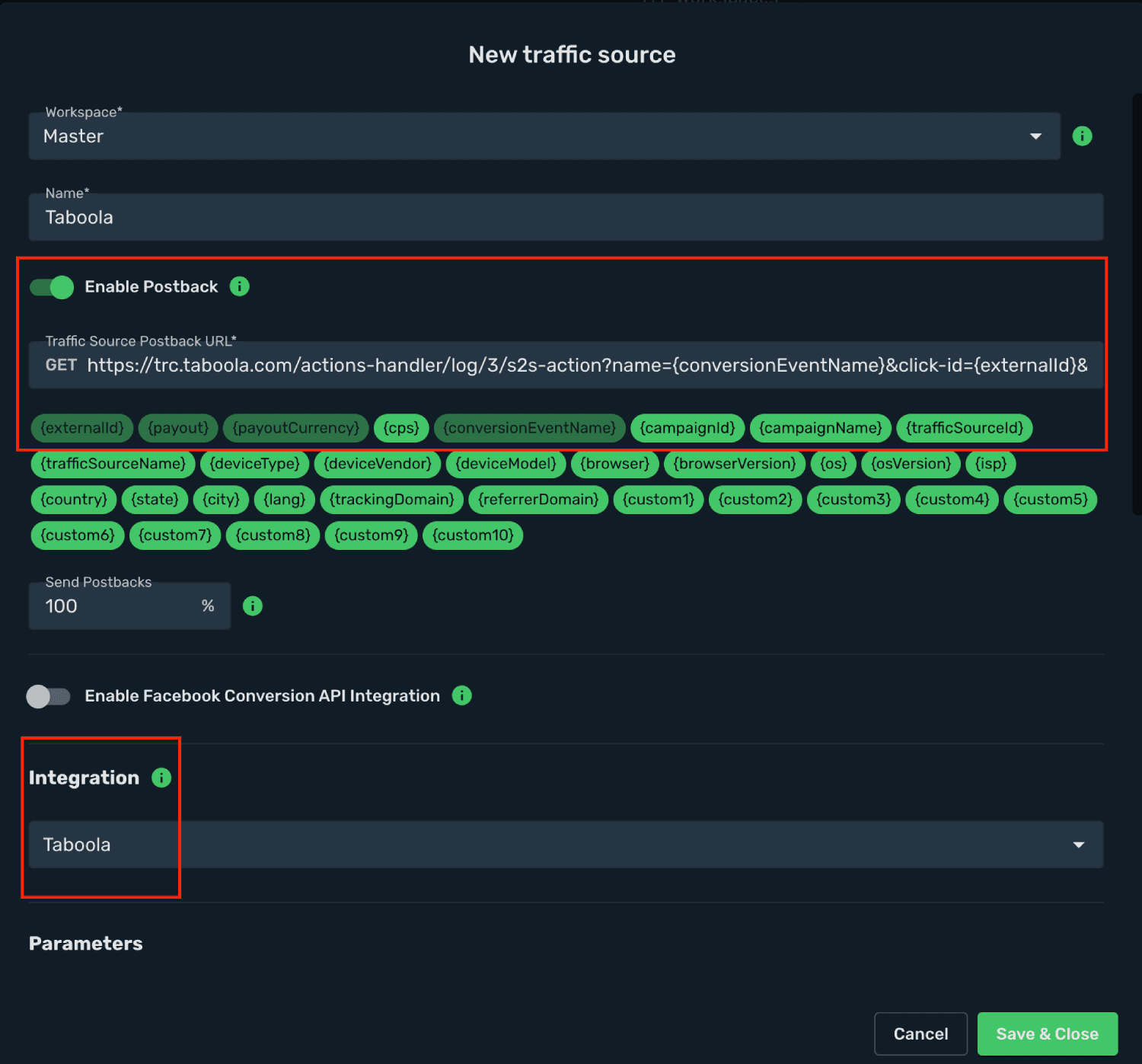Add the {lang} token
This screenshot has width=1142, height=1064.
pos(285,500)
